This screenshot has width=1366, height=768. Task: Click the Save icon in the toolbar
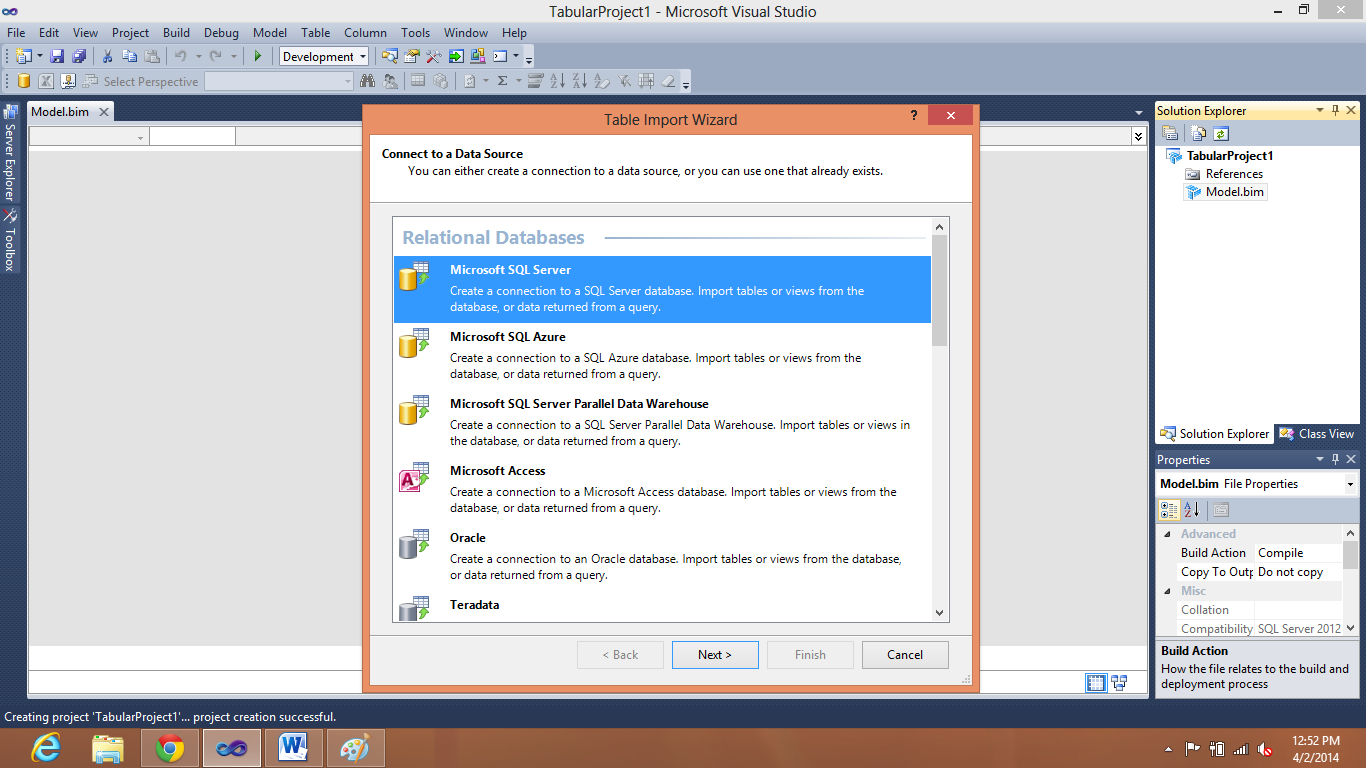58,57
